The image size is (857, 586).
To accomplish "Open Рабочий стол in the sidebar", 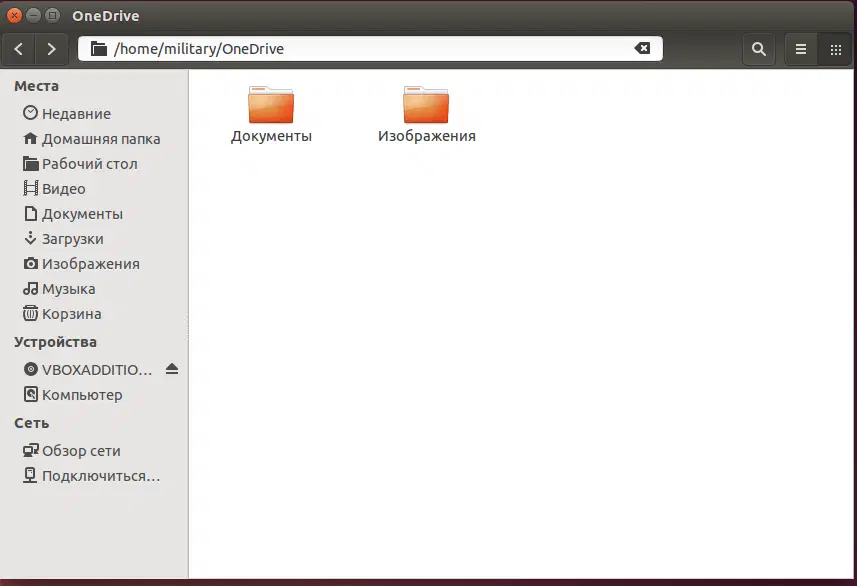I will (94, 164).
